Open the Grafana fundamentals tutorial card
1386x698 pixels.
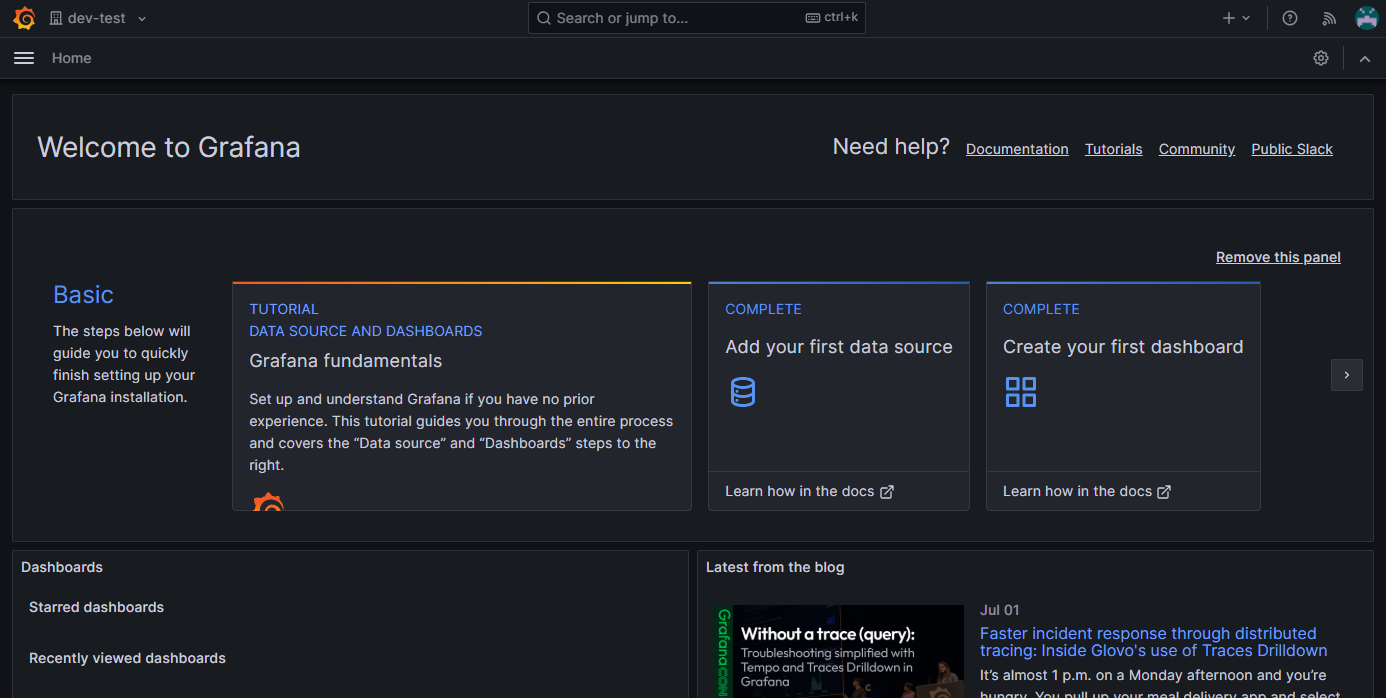point(462,396)
